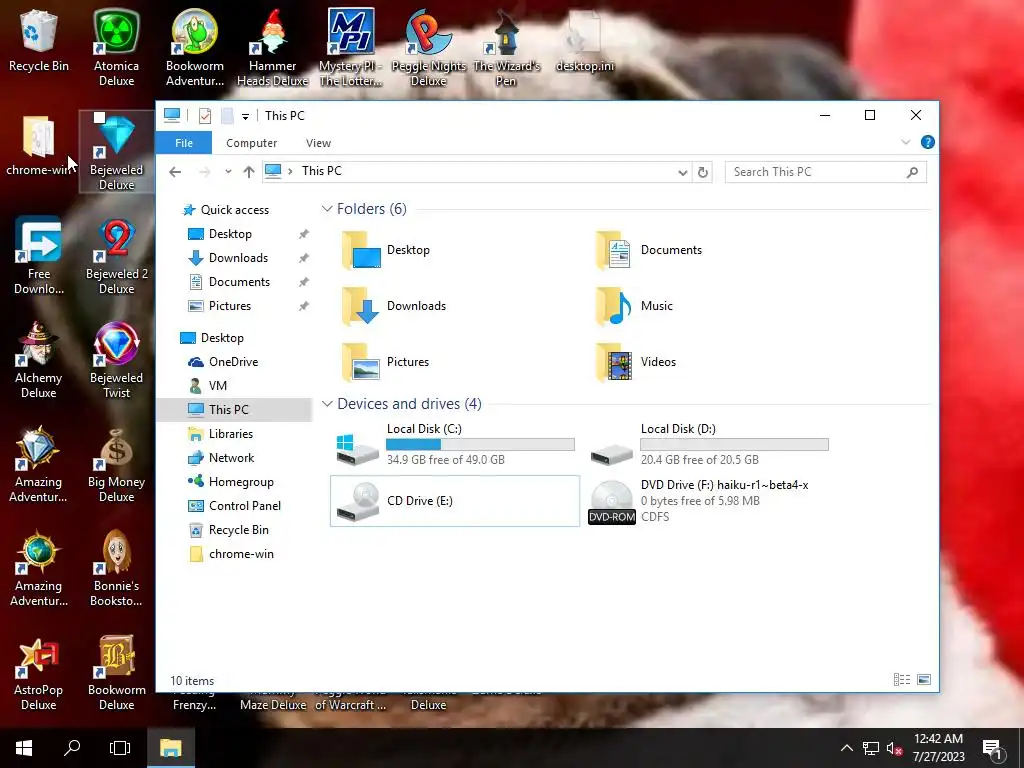Select the chrome-win folder on the desktop
Screen dimensions: 1024x768
point(39,145)
